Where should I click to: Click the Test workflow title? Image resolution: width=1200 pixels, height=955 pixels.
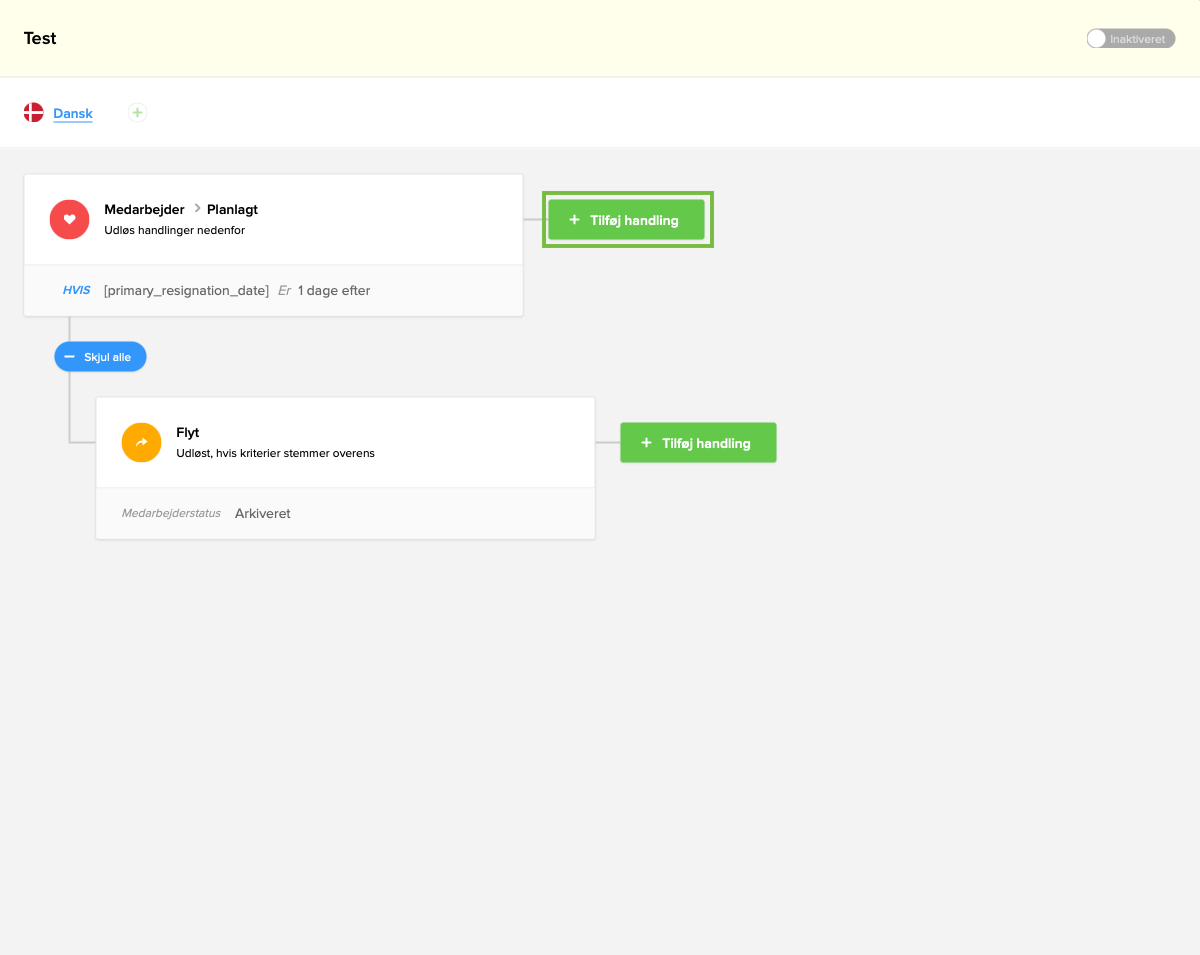pyautogui.click(x=40, y=39)
